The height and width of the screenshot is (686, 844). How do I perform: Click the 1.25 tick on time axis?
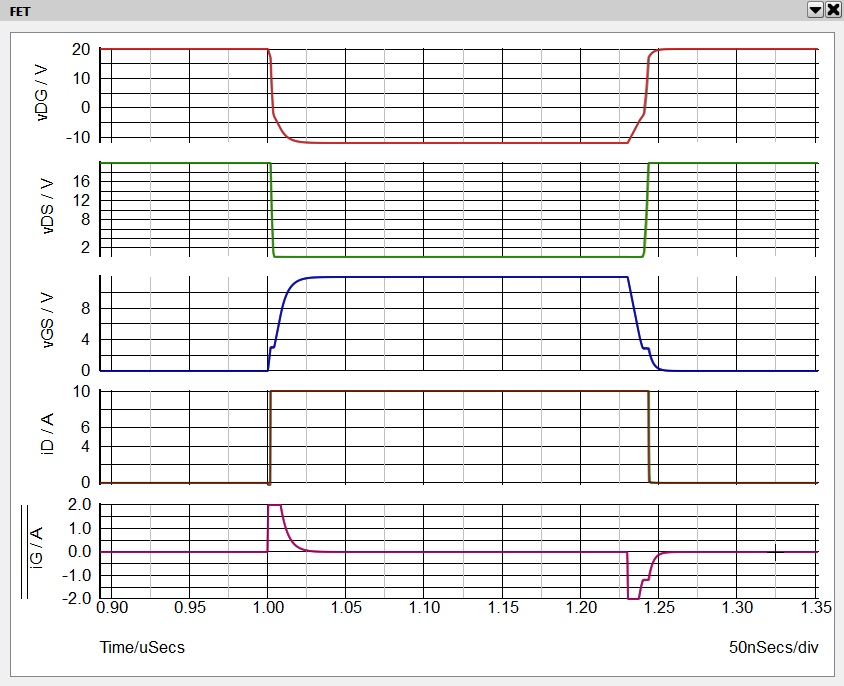pos(659,606)
